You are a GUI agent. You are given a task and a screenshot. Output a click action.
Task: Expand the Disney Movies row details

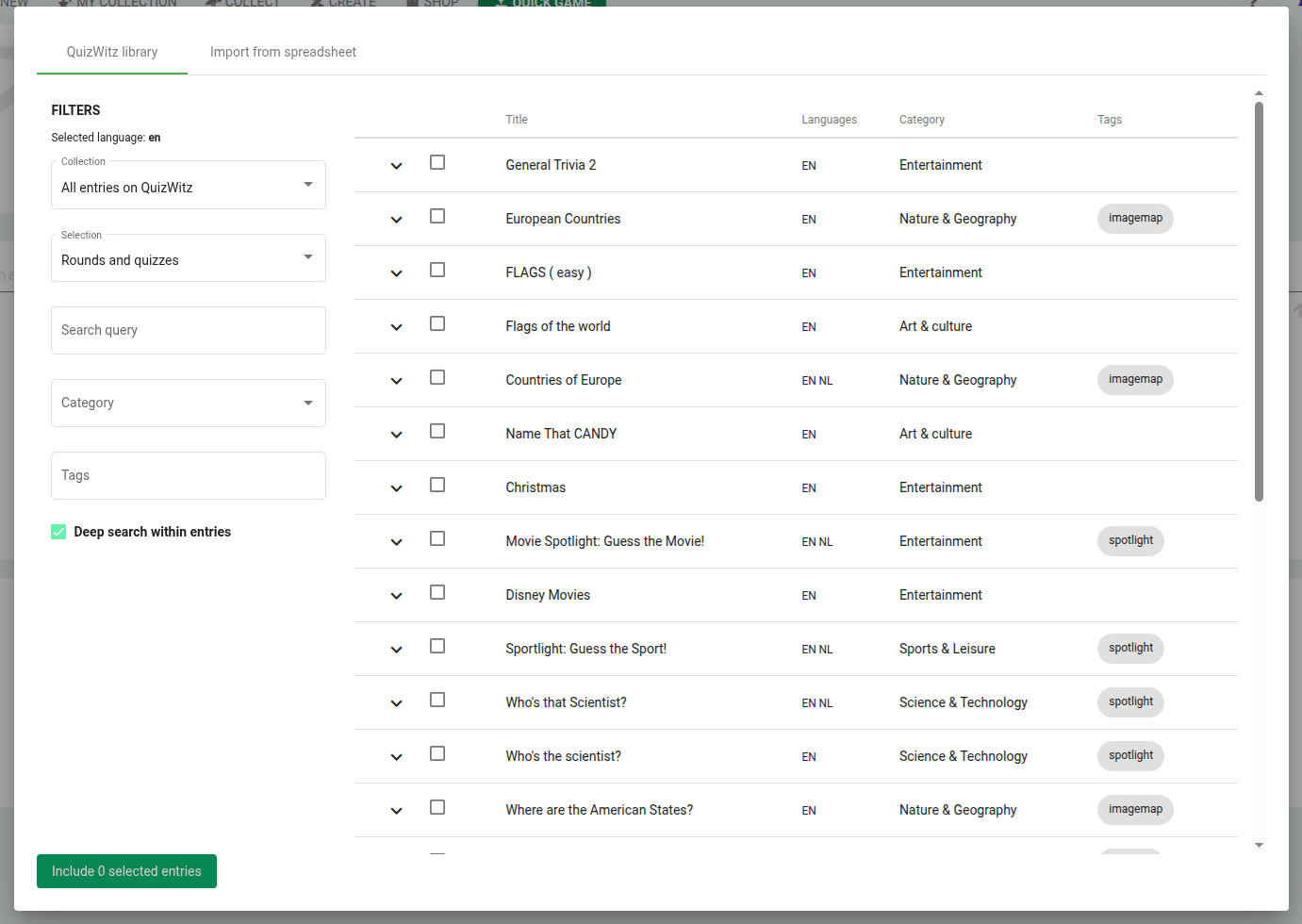(x=396, y=596)
